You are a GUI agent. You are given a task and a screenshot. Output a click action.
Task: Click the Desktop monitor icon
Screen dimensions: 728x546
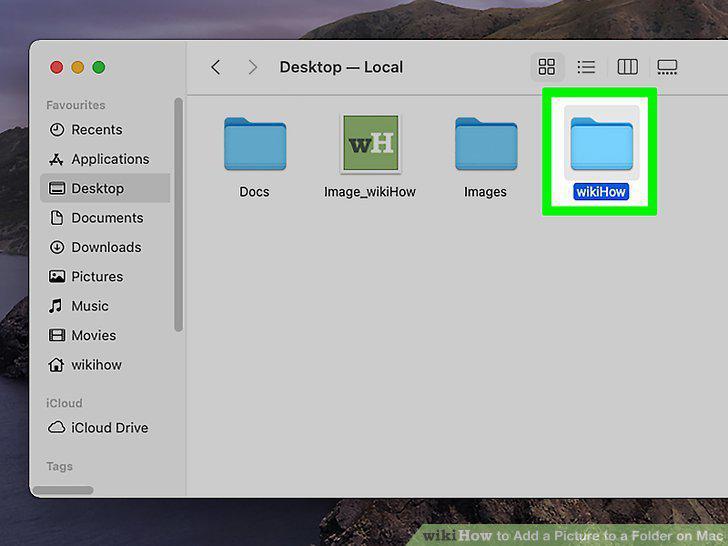click(57, 188)
